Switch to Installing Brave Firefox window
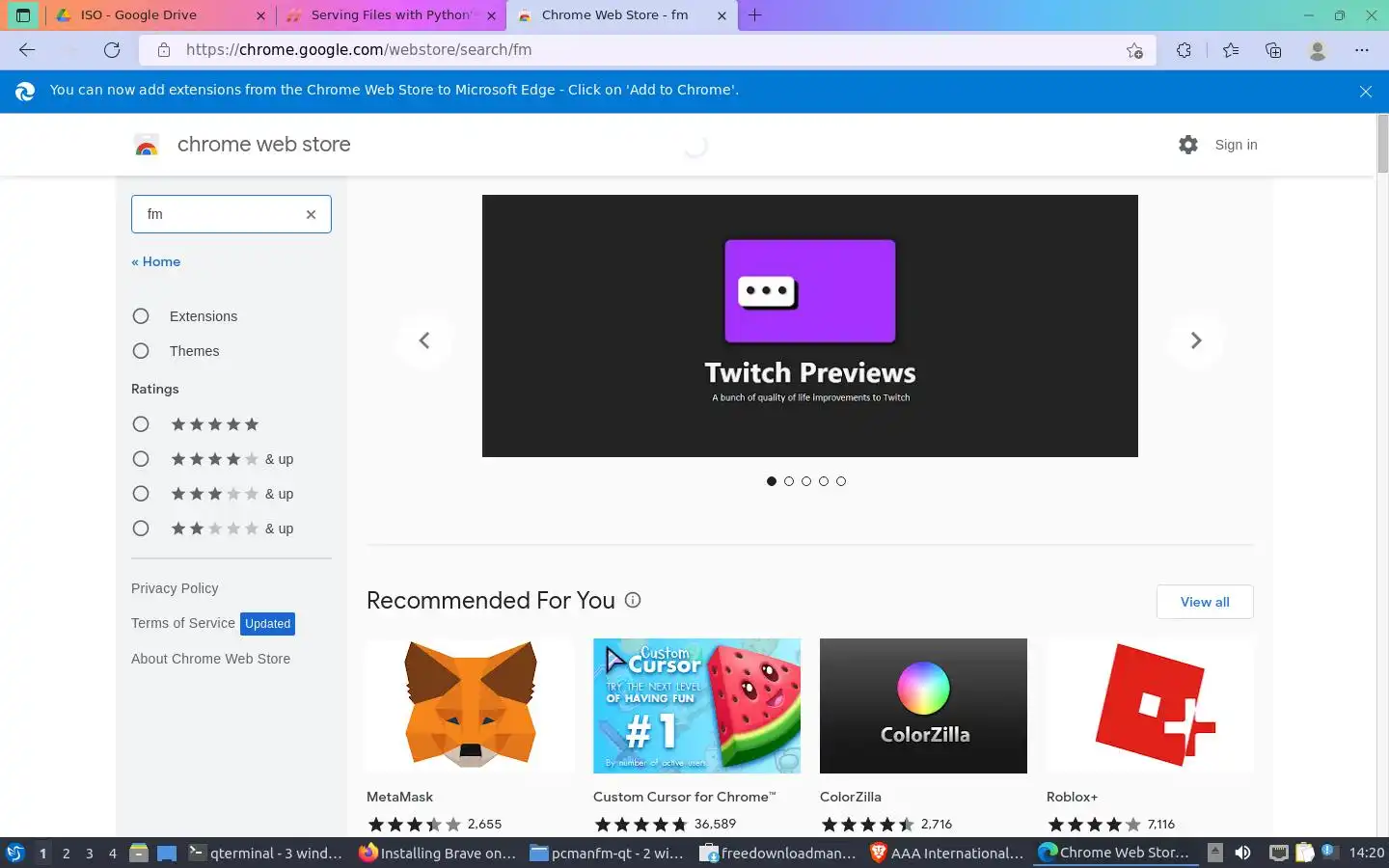This screenshot has height=868, width=1389. click(437, 853)
